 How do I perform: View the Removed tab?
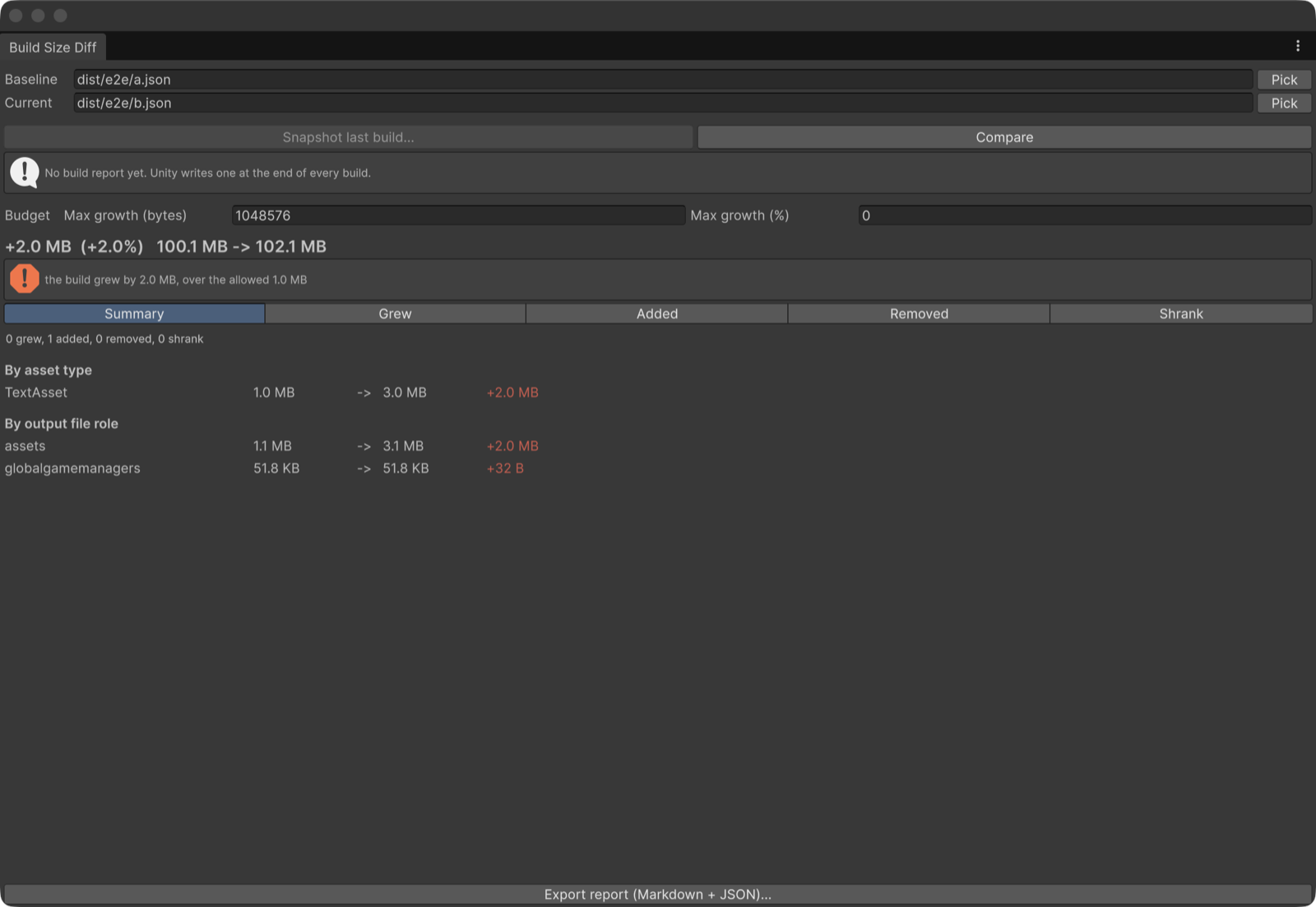919,313
